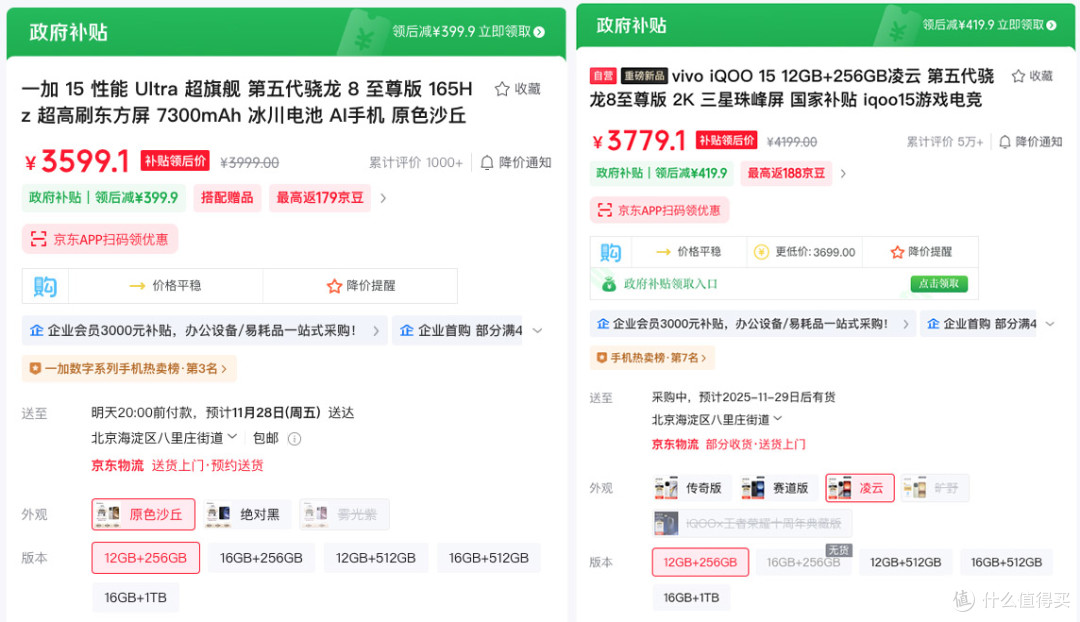Click the red 自营 badge

(x=603, y=76)
